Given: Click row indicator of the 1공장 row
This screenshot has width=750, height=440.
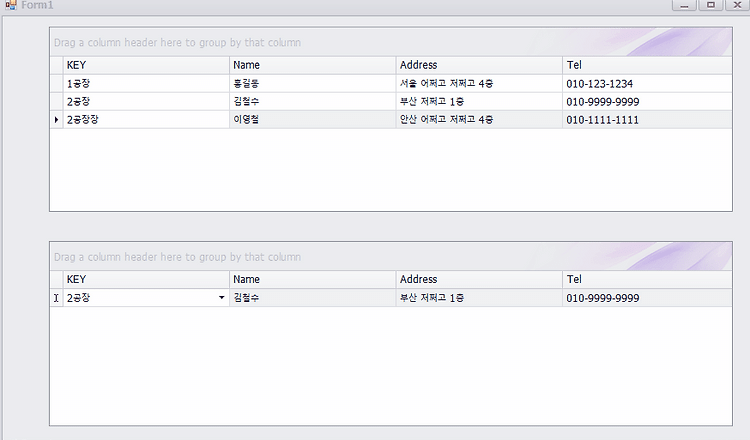Looking at the screenshot, I should point(56,84).
